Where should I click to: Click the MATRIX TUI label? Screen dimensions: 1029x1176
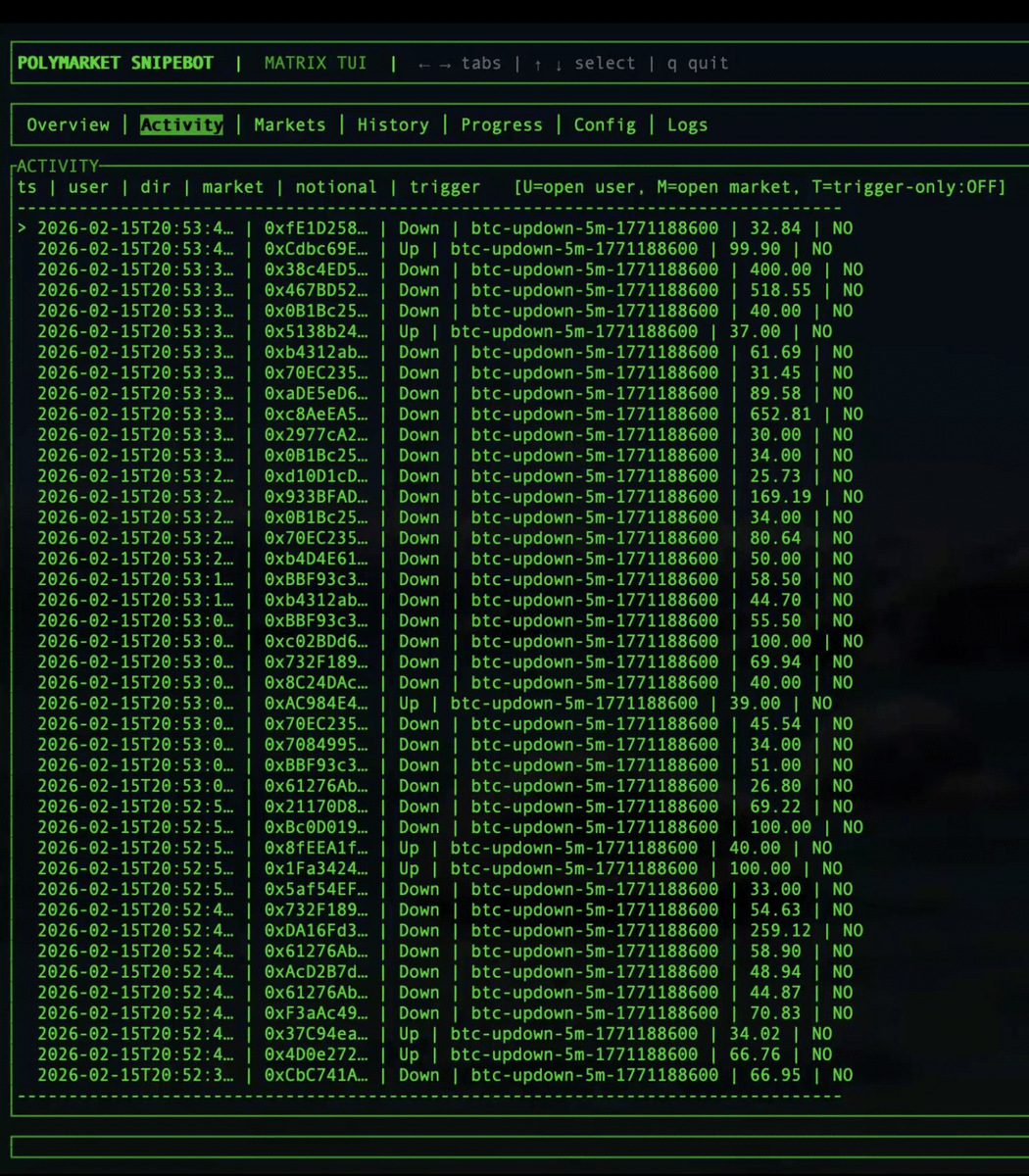coord(316,63)
